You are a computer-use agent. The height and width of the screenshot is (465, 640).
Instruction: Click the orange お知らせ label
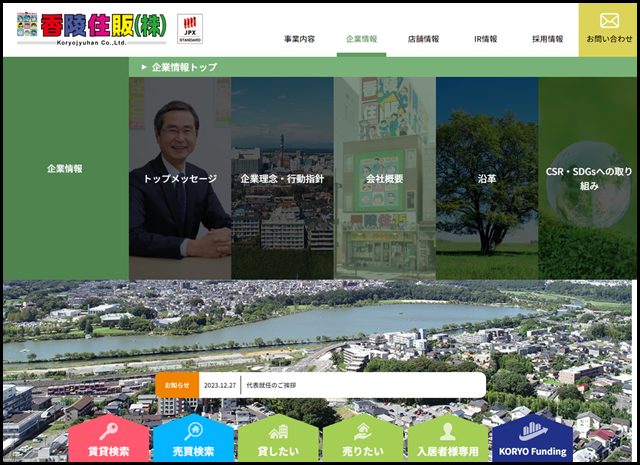click(177, 385)
